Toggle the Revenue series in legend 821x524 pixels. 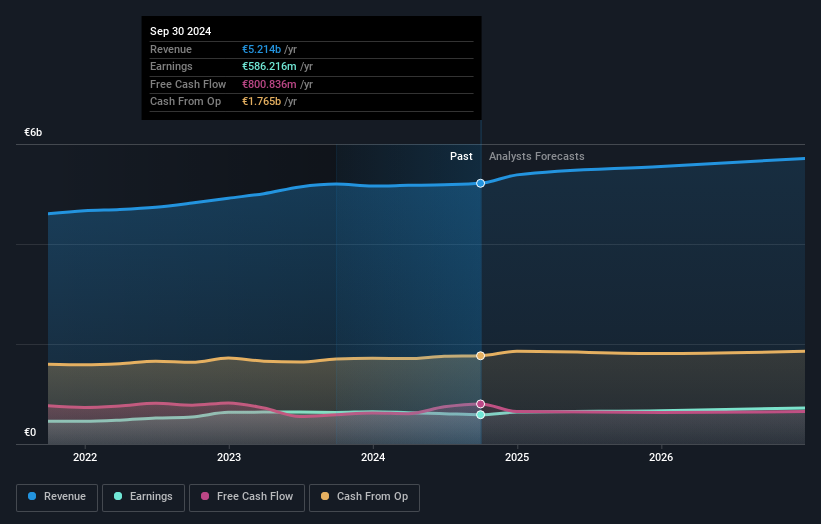57,497
